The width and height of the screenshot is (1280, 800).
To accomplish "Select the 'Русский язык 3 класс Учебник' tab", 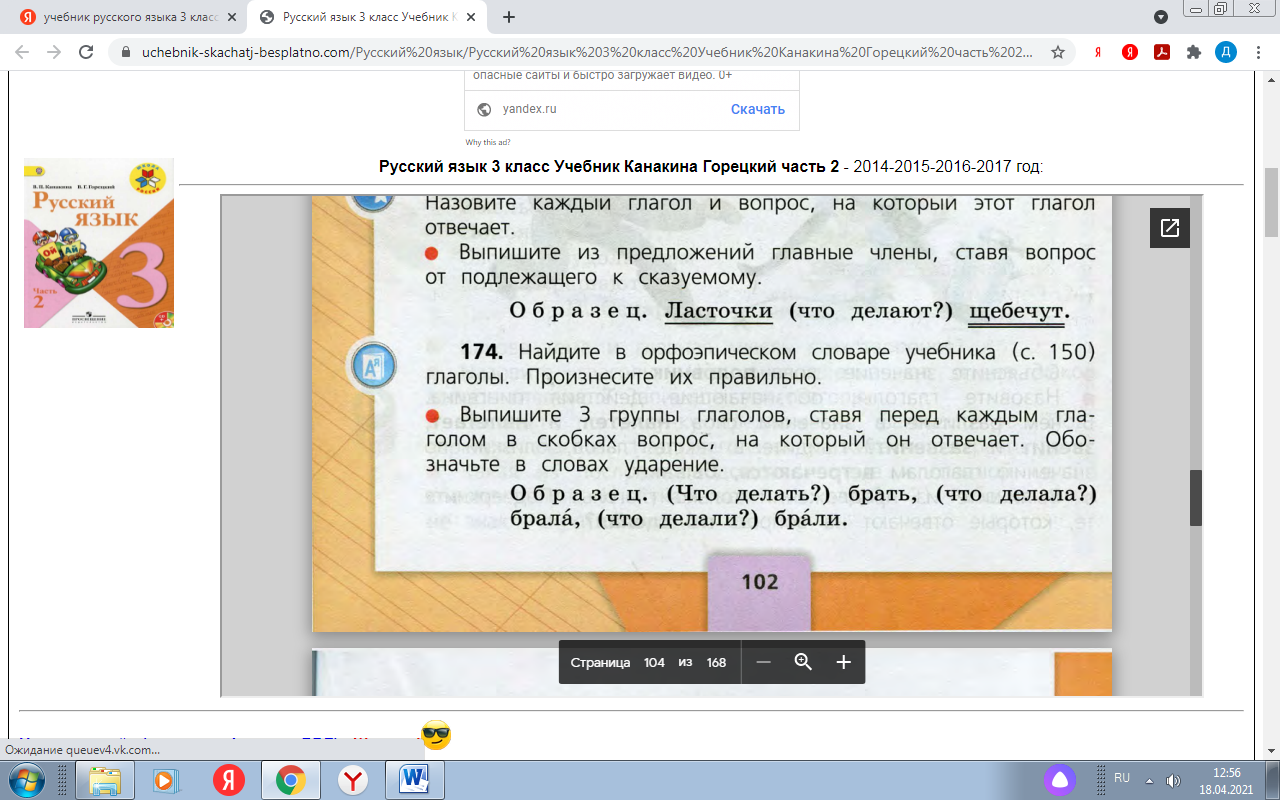I will point(365,17).
